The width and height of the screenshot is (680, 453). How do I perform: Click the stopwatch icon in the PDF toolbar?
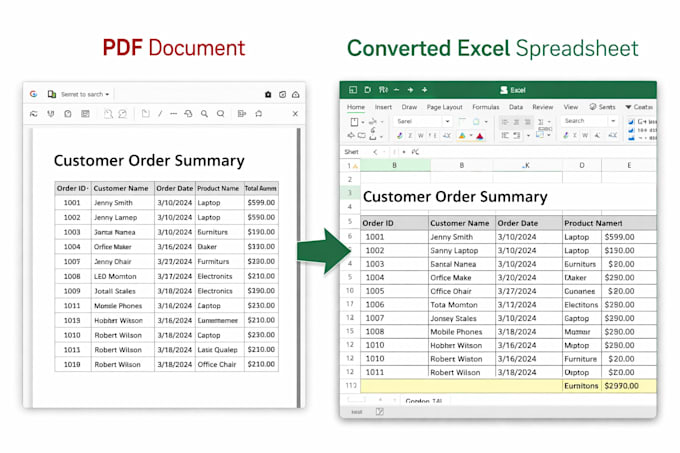(68, 114)
